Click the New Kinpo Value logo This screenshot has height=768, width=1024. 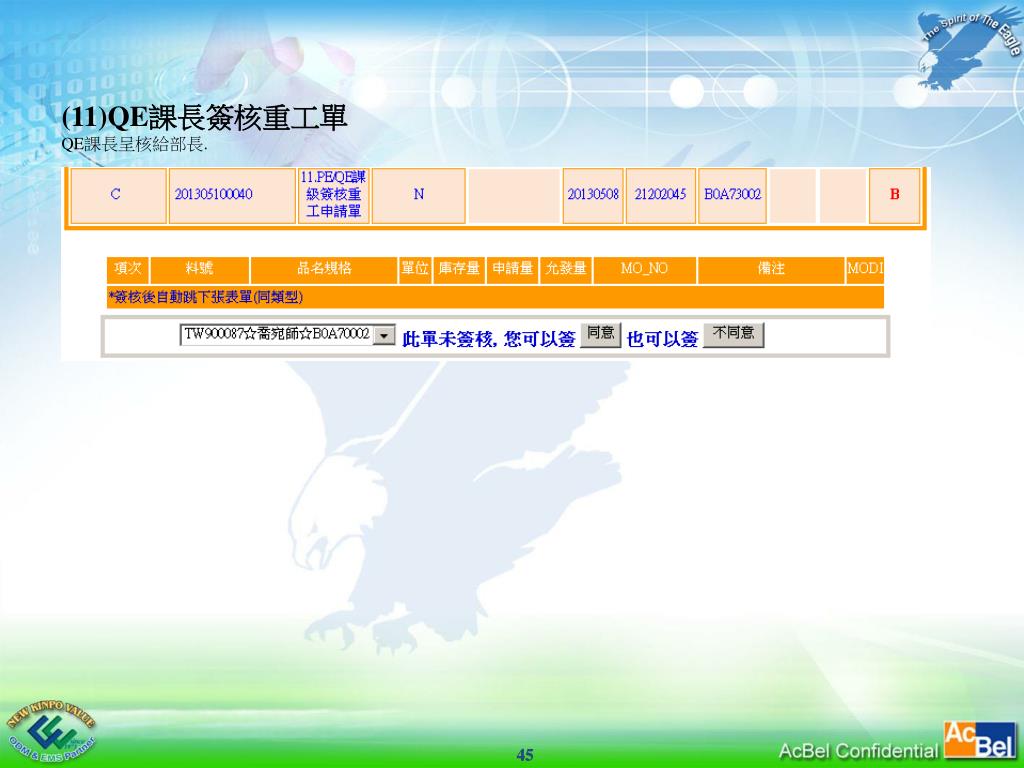tap(50, 731)
